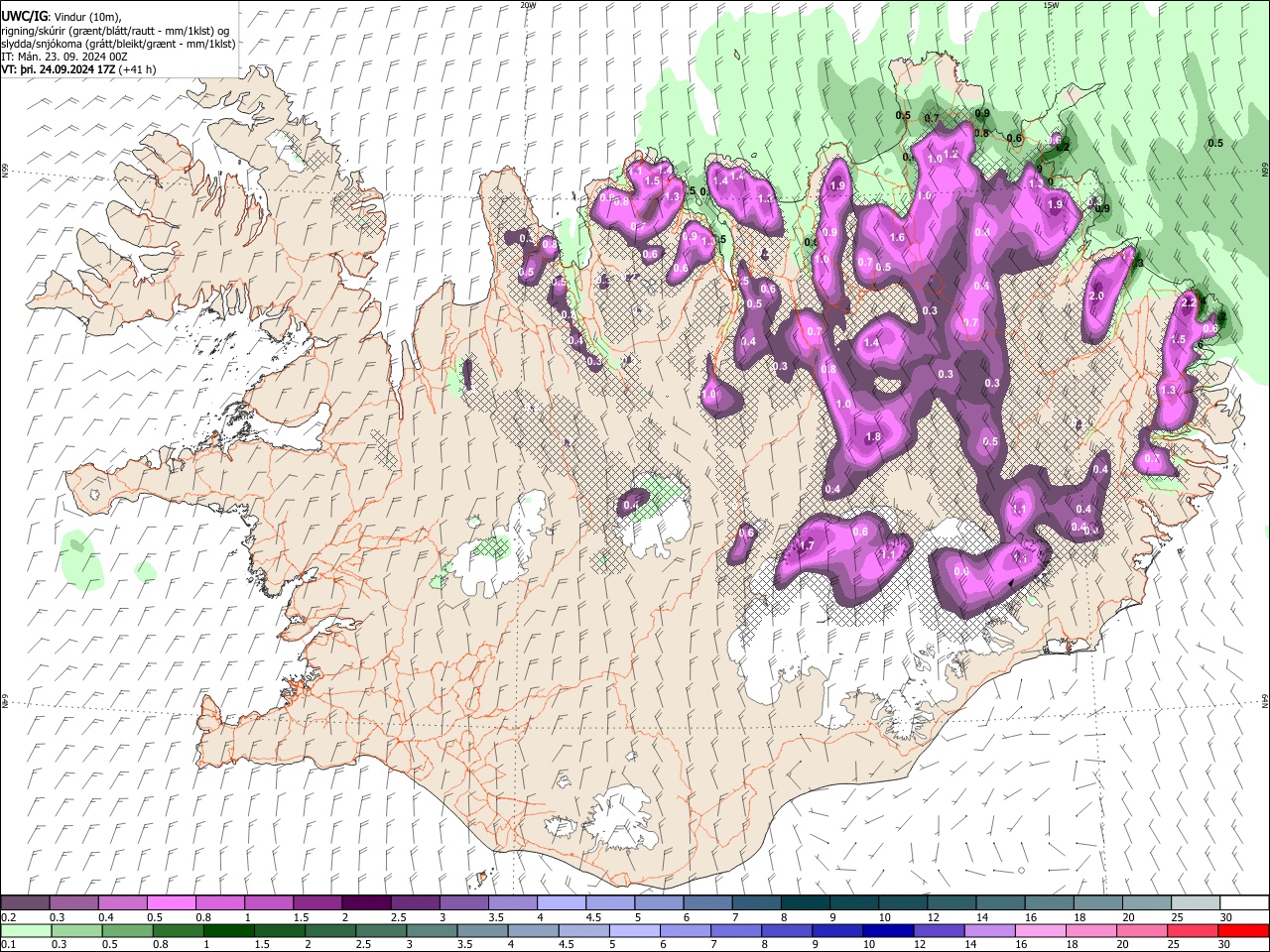Select top-row bright magenta swatch between 0.5 and 0.8
The width and height of the screenshot is (1270, 952).
tap(172, 903)
